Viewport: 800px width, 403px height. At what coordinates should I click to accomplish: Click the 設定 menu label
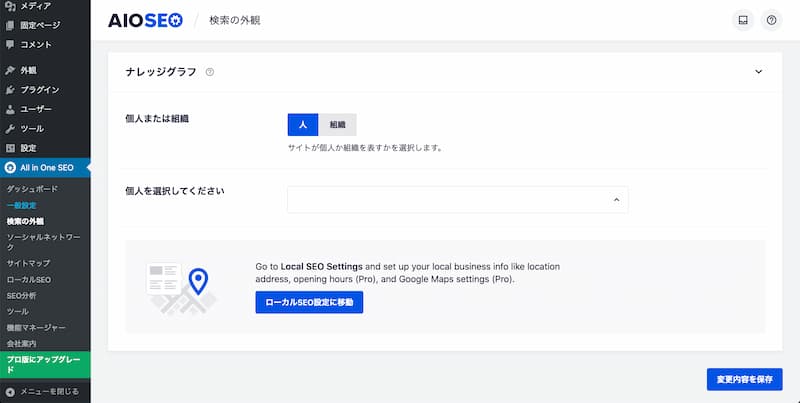pos(29,148)
